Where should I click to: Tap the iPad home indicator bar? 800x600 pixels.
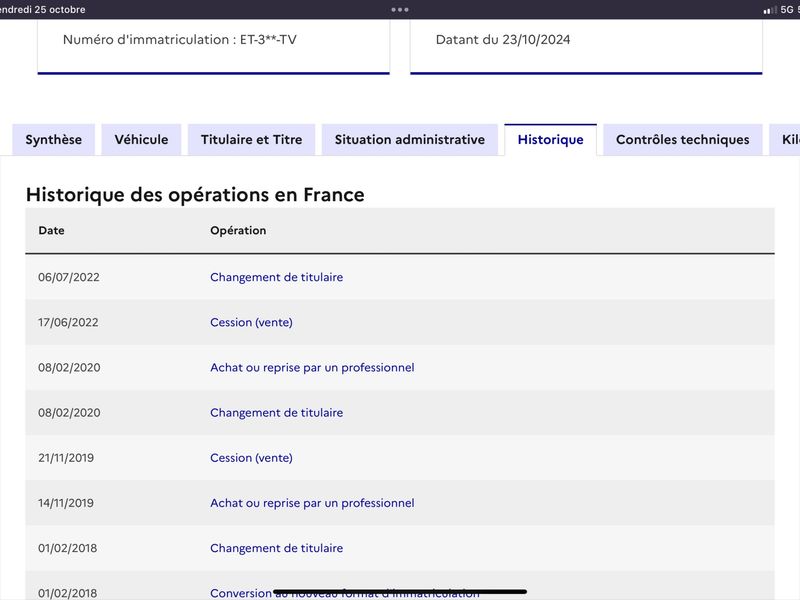click(400, 592)
